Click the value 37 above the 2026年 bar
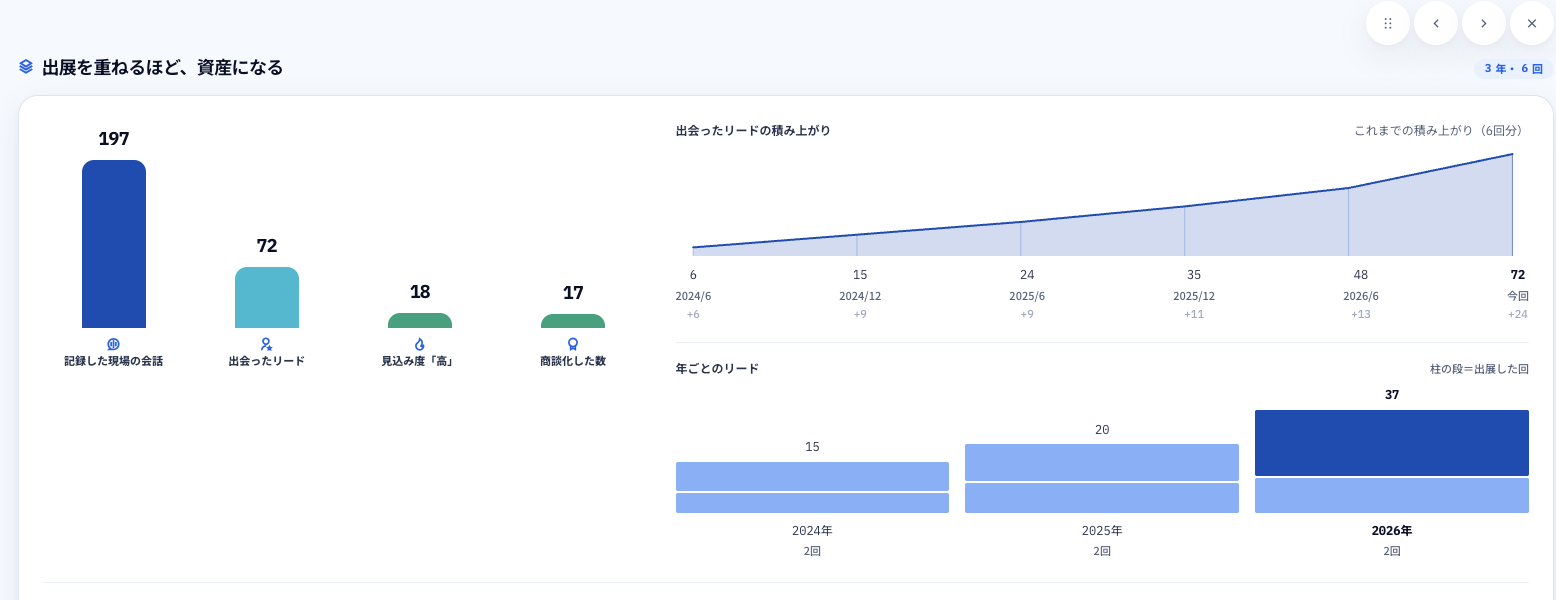The image size is (1556, 600). [1392, 395]
